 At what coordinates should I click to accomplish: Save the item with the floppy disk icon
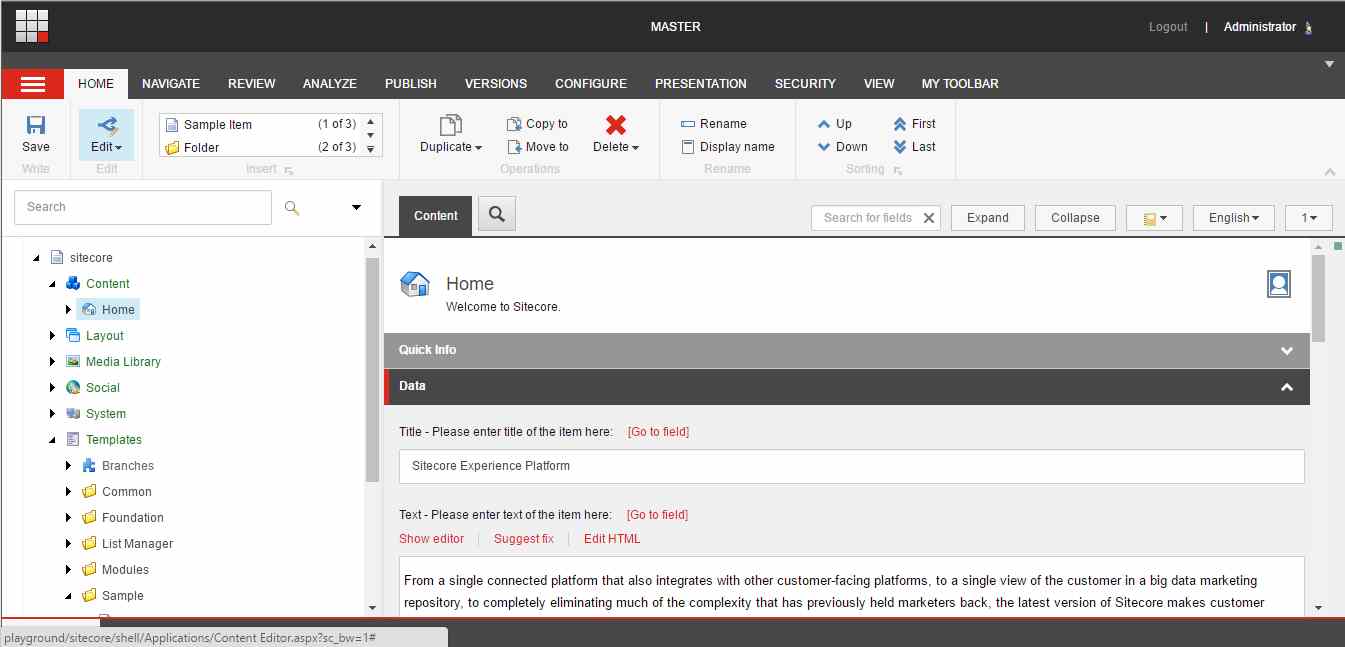[x=36, y=134]
